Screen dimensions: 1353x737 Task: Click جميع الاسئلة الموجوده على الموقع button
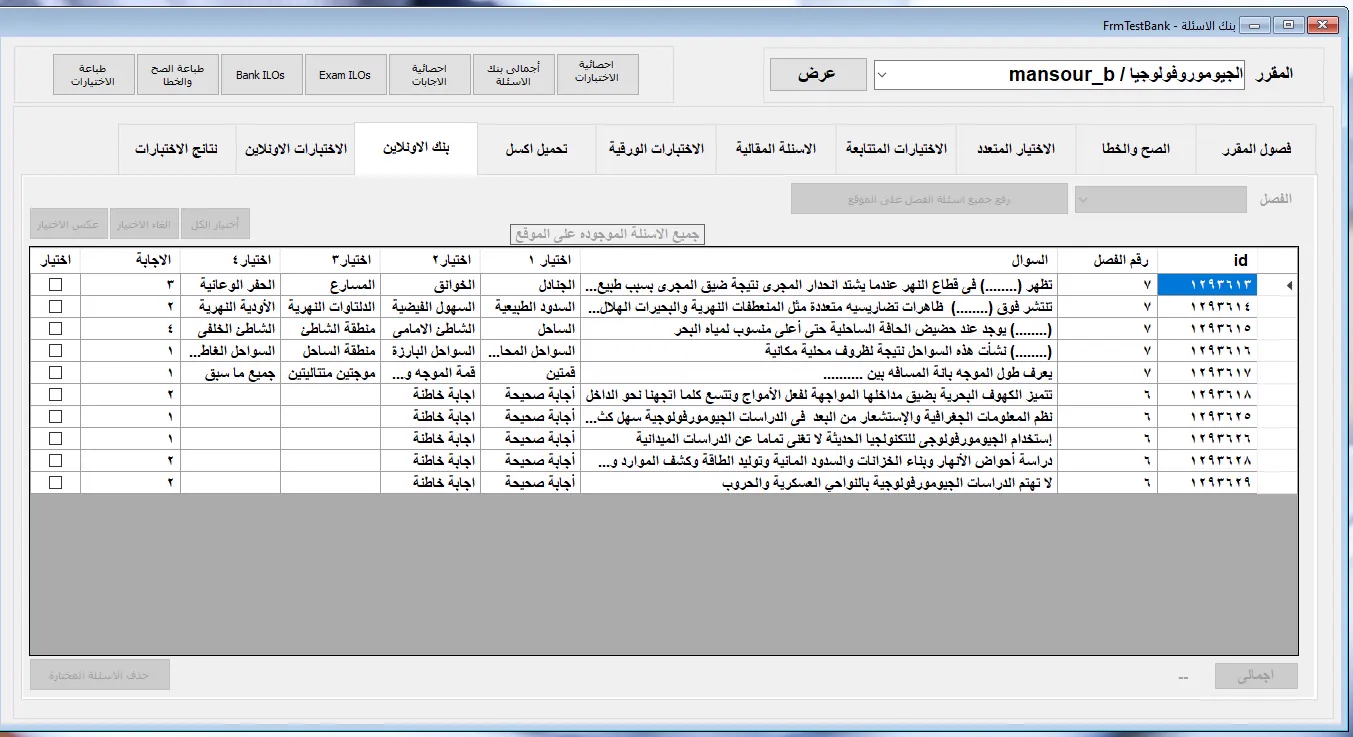tap(608, 234)
